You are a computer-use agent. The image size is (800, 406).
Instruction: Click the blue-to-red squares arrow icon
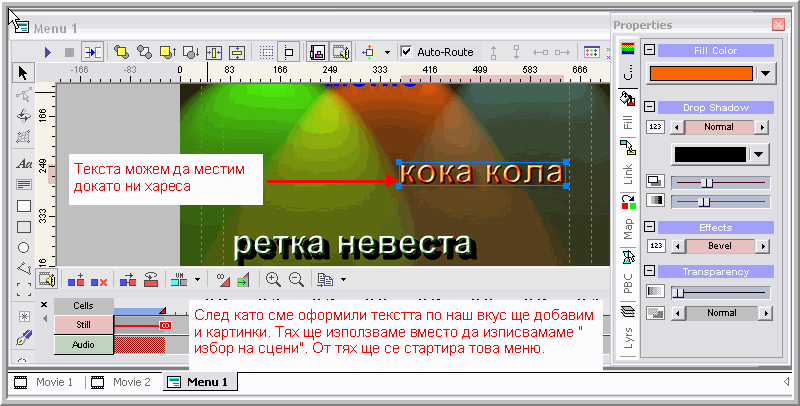(x=128, y=280)
